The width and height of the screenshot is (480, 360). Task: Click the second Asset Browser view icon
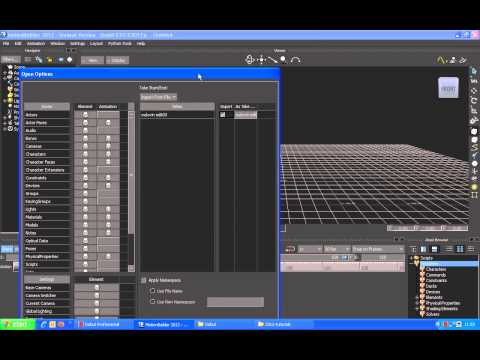pos(424,249)
